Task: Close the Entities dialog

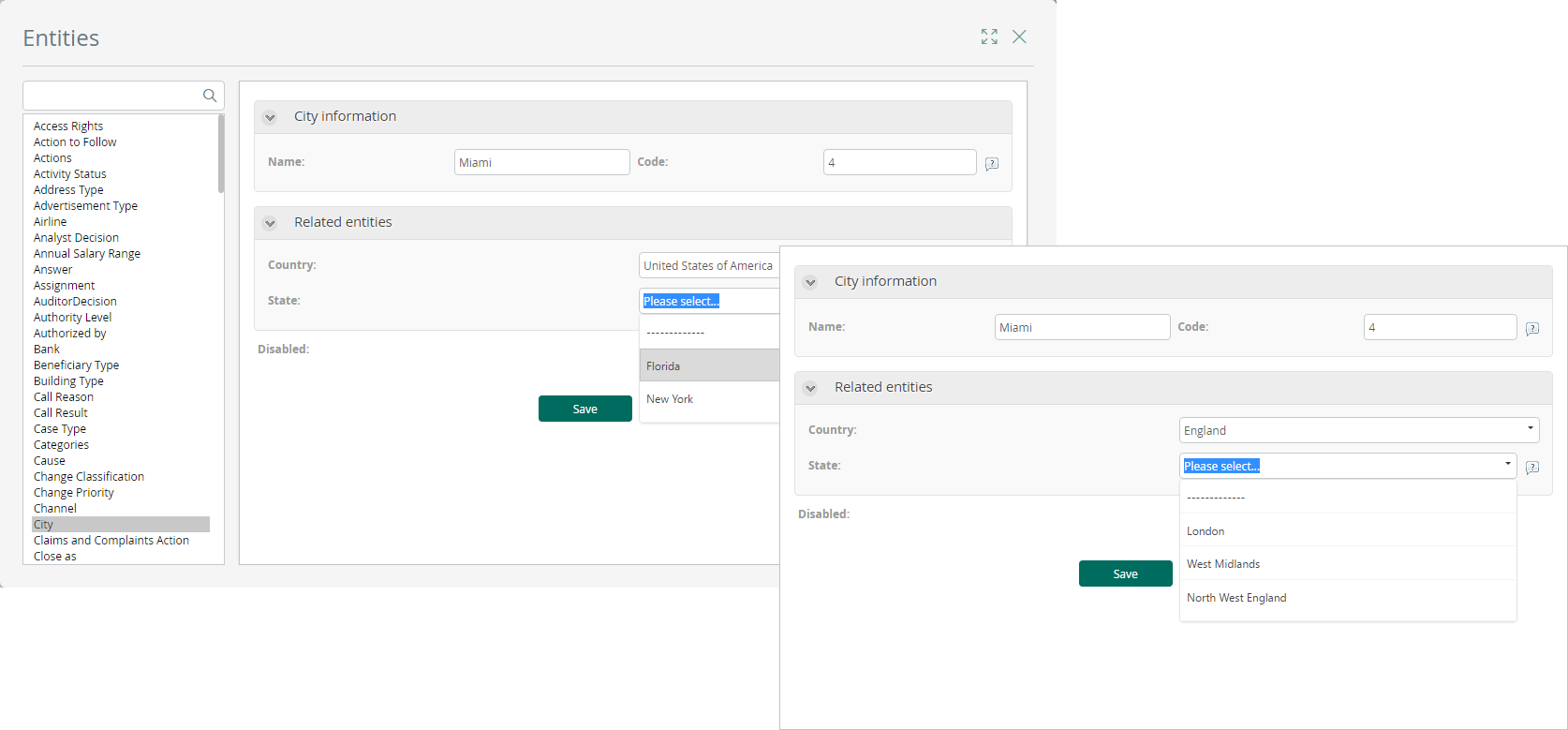Action: tap(1019, 37)
